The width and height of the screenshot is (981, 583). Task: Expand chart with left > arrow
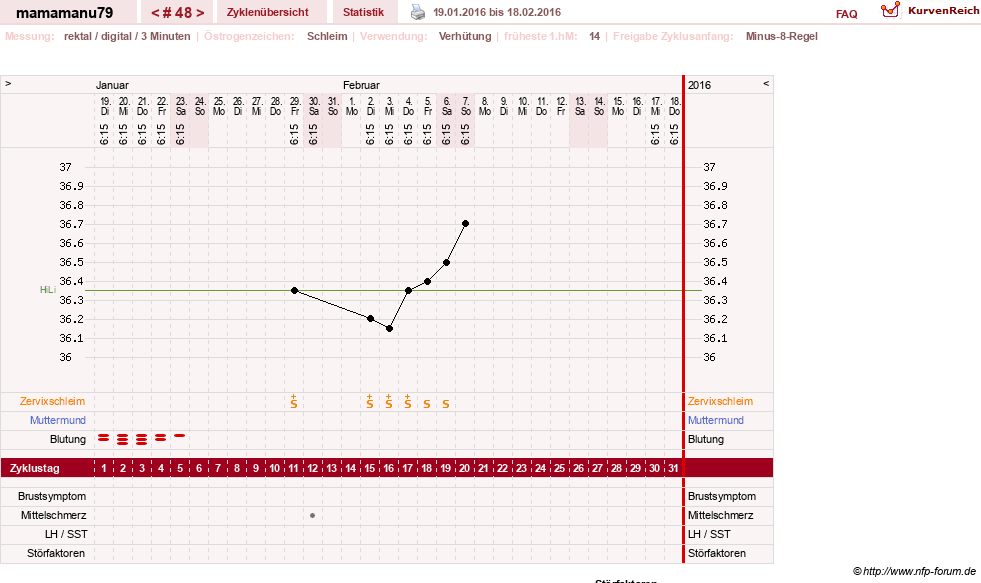8,83
